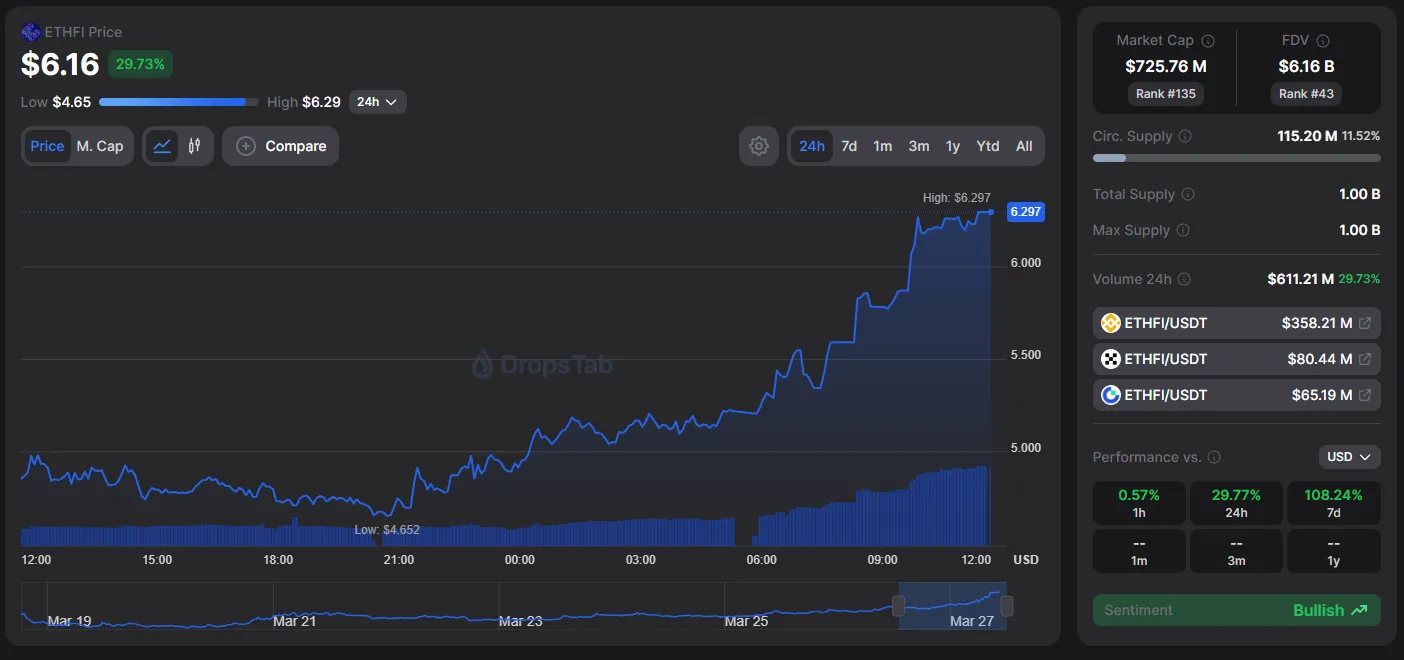Show Total Supply info icon
Screen dimensions: 1404x660
pyautogui.click(x=1188, y=194)
